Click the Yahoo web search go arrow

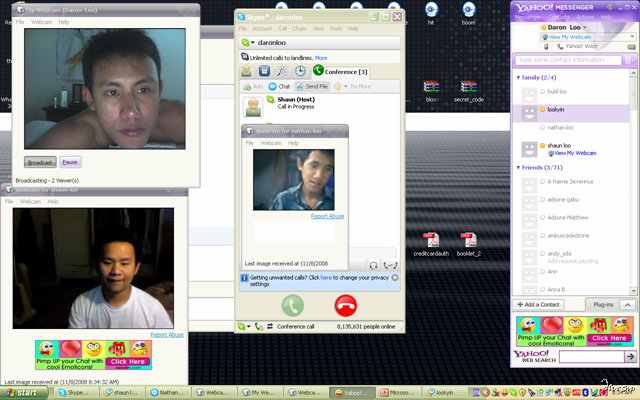pyautogui.click(x=631, y=356)
